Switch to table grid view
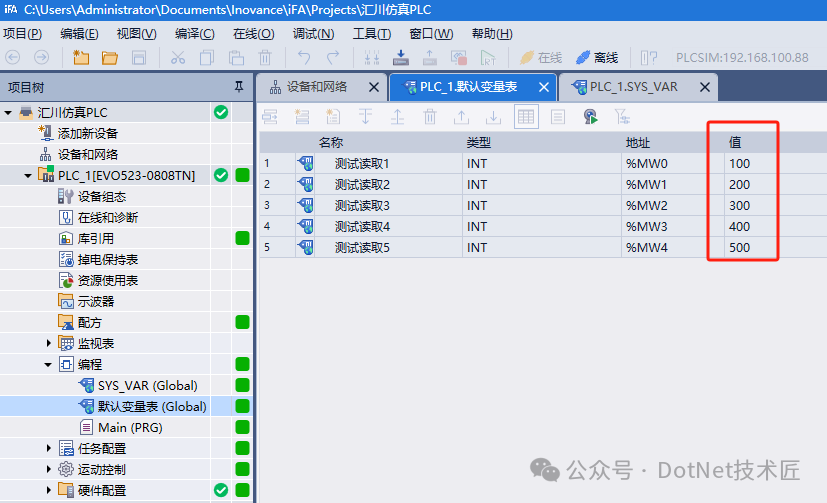This screenshot has width=827, height=503. click(x=526, y=117)
